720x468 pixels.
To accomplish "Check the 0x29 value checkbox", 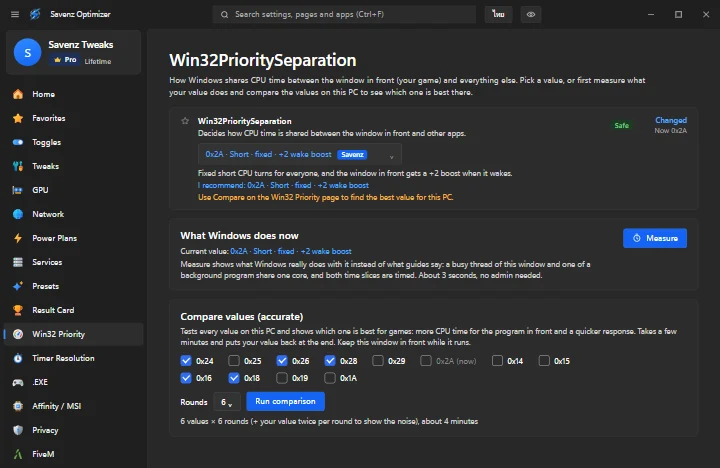I will 378,361.
